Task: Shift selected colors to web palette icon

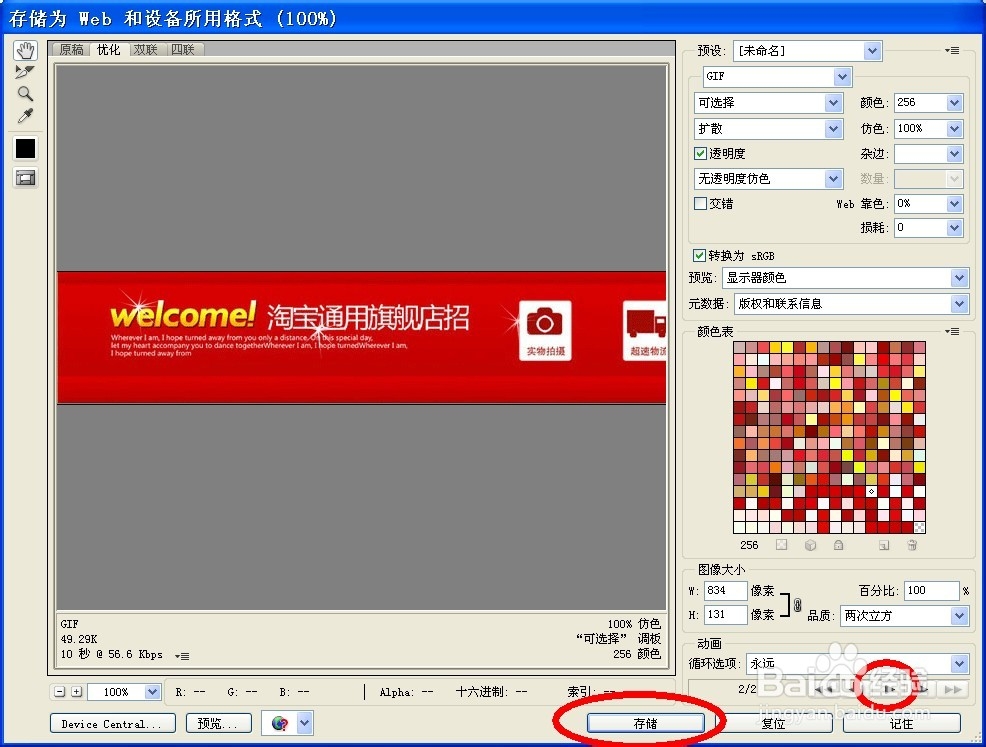Action: pos(811,545)
